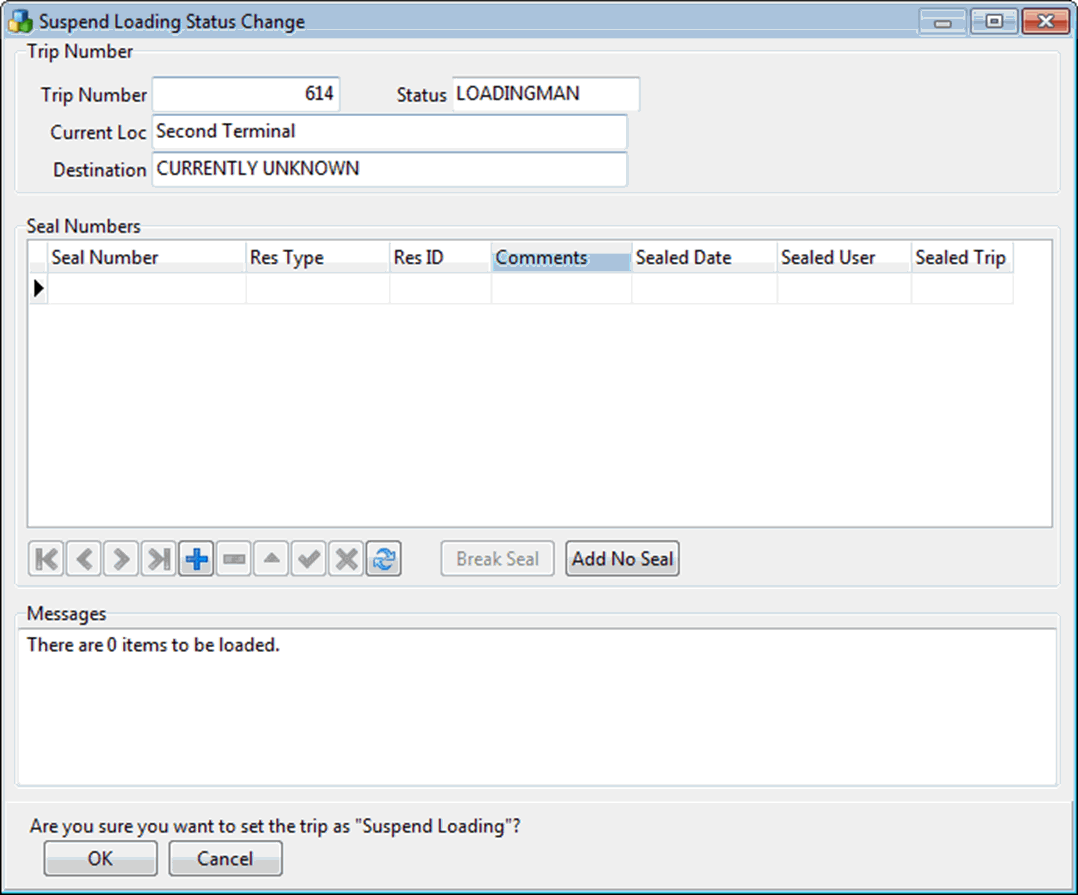1078x895 pixels.
Task: Click Add No Seal button
Action: coord(622,559)
